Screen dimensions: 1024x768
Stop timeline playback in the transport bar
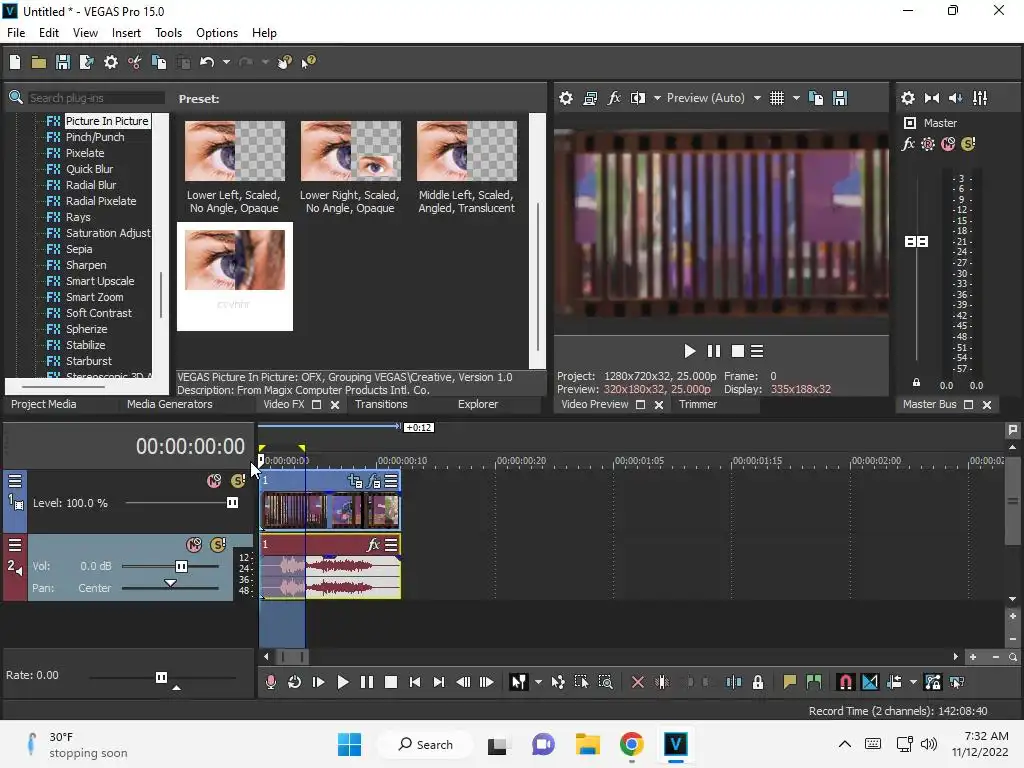click(x=391, y=682)
